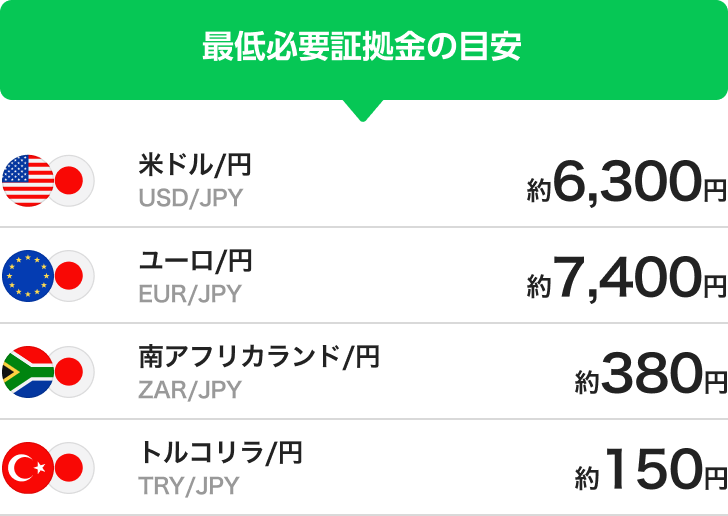This screenshot has width=728, height=516.
Task: Click the 約7,400円 margin amount
Action: [x=626, y=277]
